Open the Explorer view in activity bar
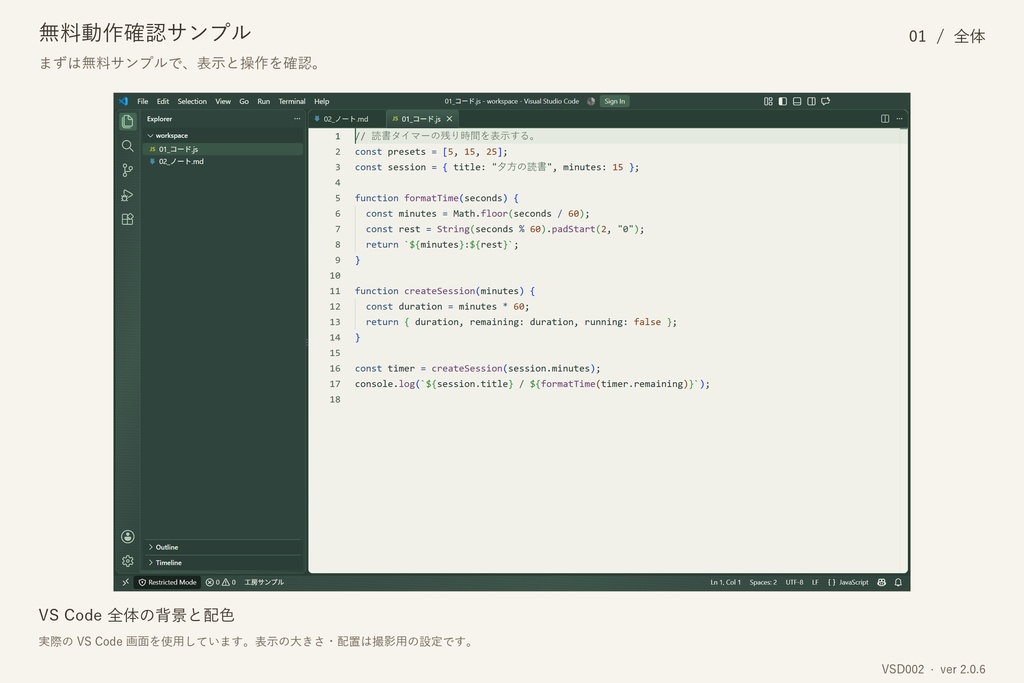This screenshot has width=1024, height=683. click(x=127, y=121)
